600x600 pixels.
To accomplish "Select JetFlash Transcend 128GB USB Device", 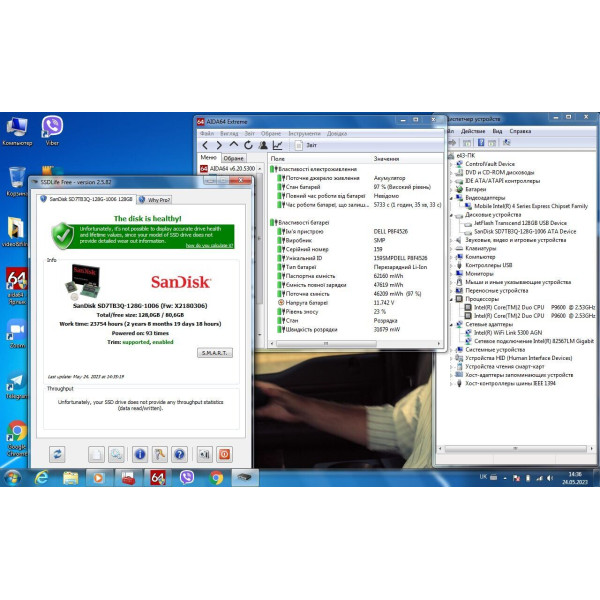I will click(x=520, y=223).
